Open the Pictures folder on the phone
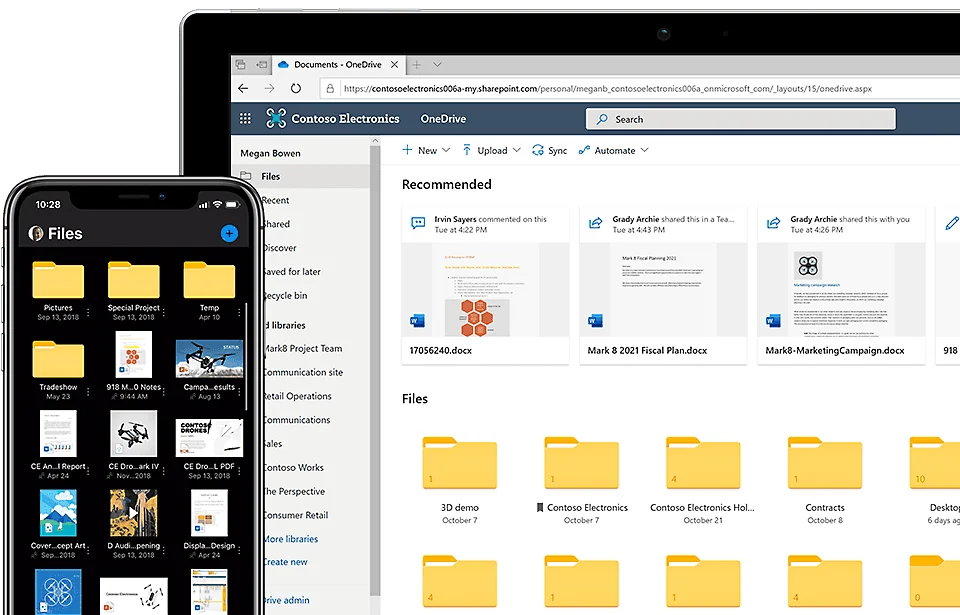Screen dimensions: 960x615 (x=58, y=280)
